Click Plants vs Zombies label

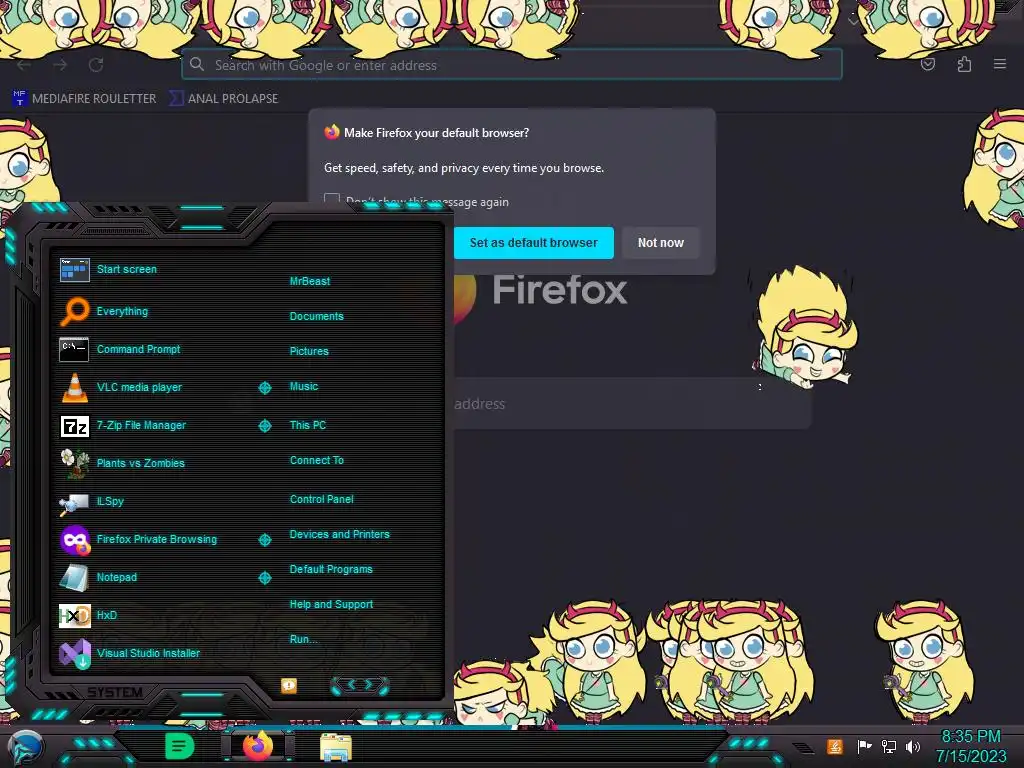[140, 464]
